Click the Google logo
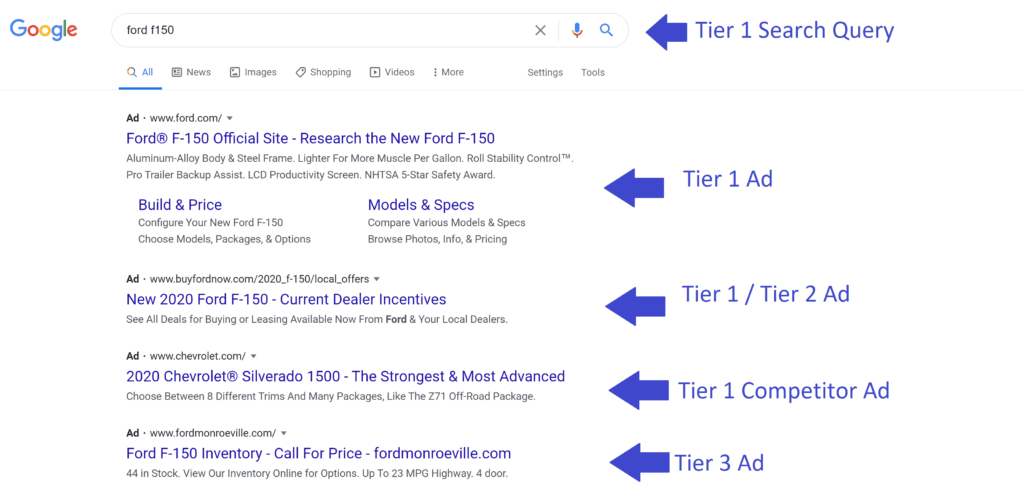The height and width of the screenshot is (490, 1024). [44, 30]
